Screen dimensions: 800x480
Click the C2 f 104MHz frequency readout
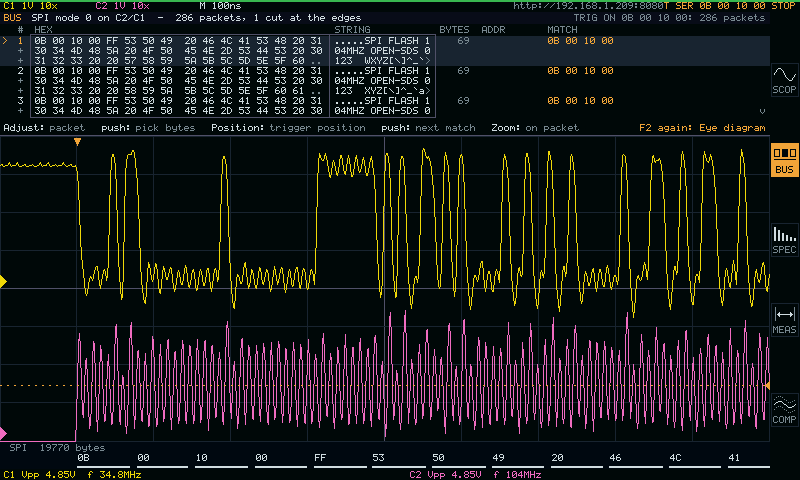point(517,474)
